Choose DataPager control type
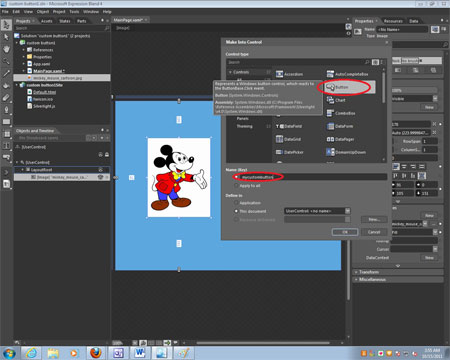Viewport: 450px width, 360px height. [340, 139]
